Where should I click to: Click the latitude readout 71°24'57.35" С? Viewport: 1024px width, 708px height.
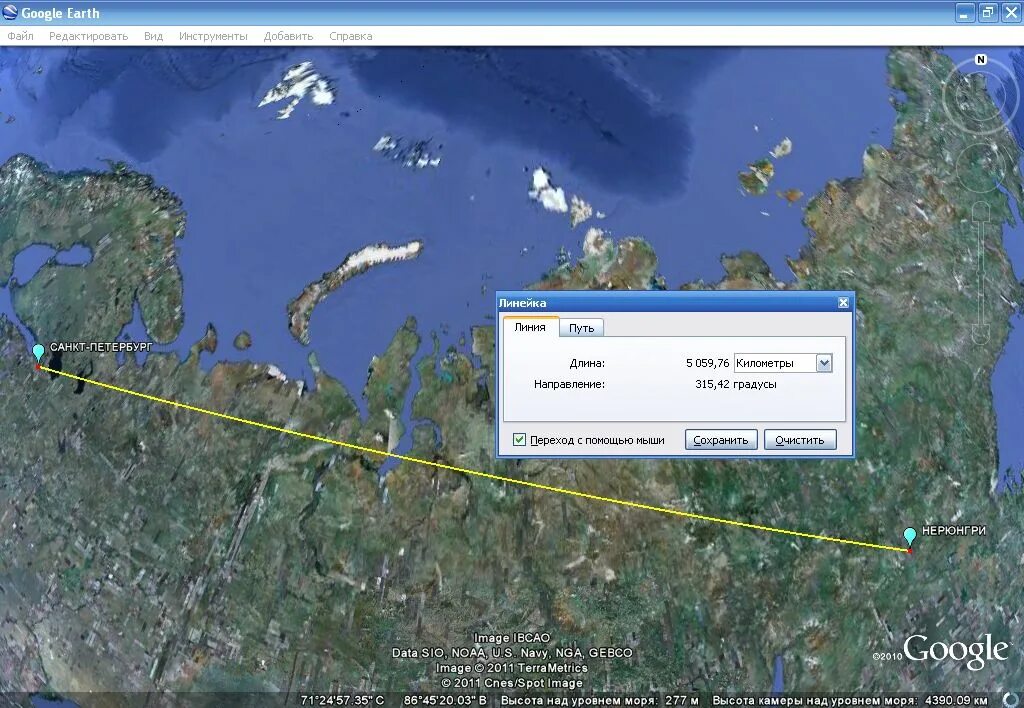pyautogui.click(x=342, y=700)
